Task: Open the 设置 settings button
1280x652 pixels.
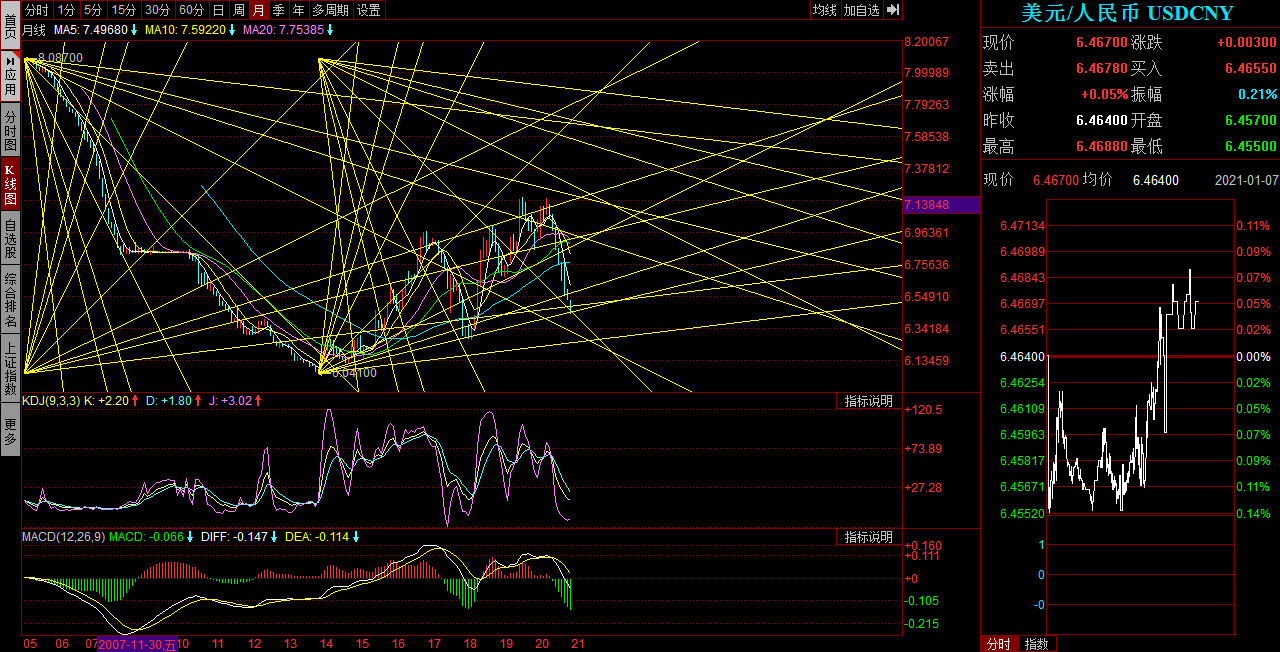Action: point(369,10)
